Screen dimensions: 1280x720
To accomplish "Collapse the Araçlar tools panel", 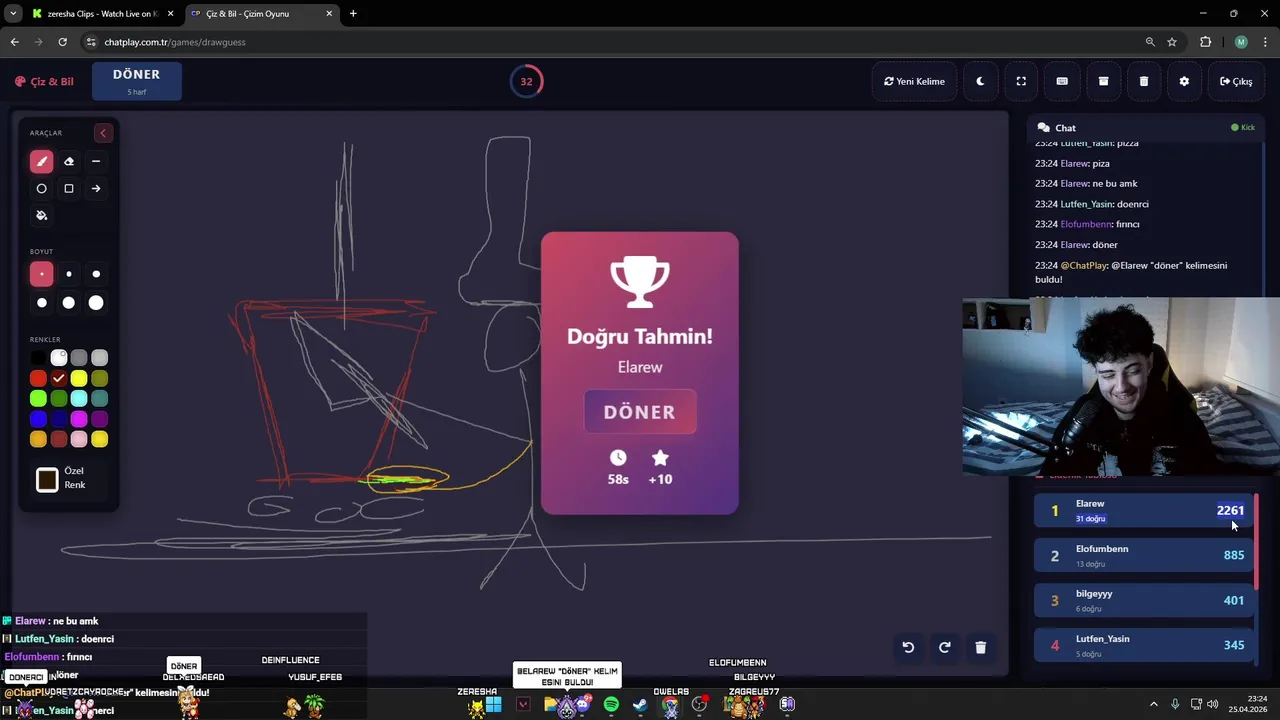I will (102, 133).
